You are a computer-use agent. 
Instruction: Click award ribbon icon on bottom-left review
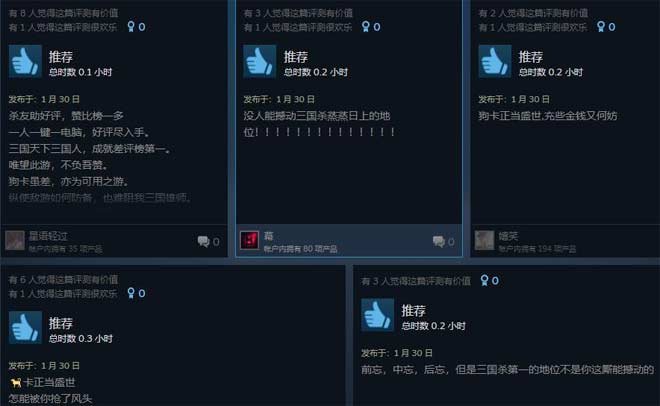pos(131,293)
